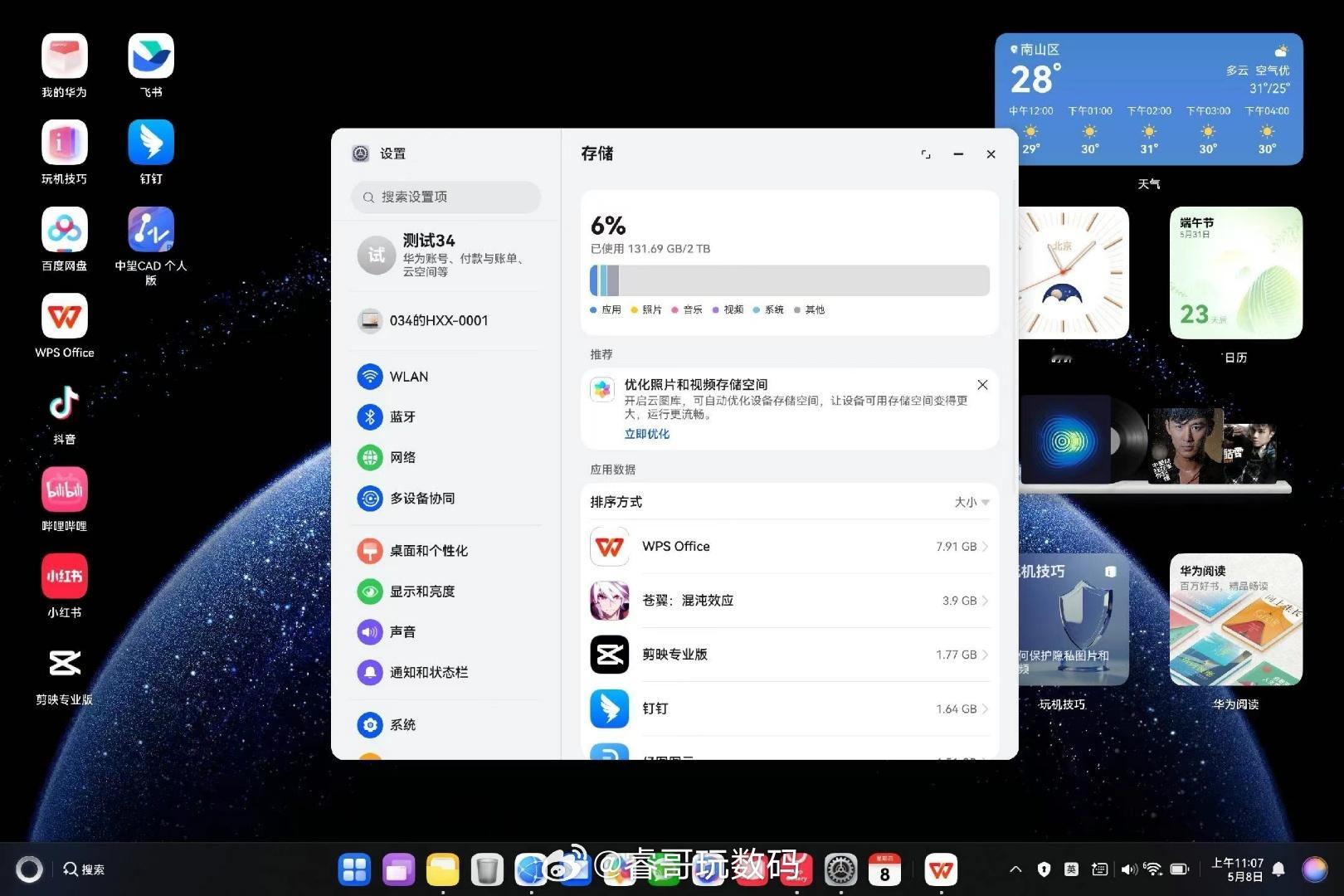The image size is (1344, 896).
Task: Open the multitask view icon in the dock
Action: (x=398, y=869)
